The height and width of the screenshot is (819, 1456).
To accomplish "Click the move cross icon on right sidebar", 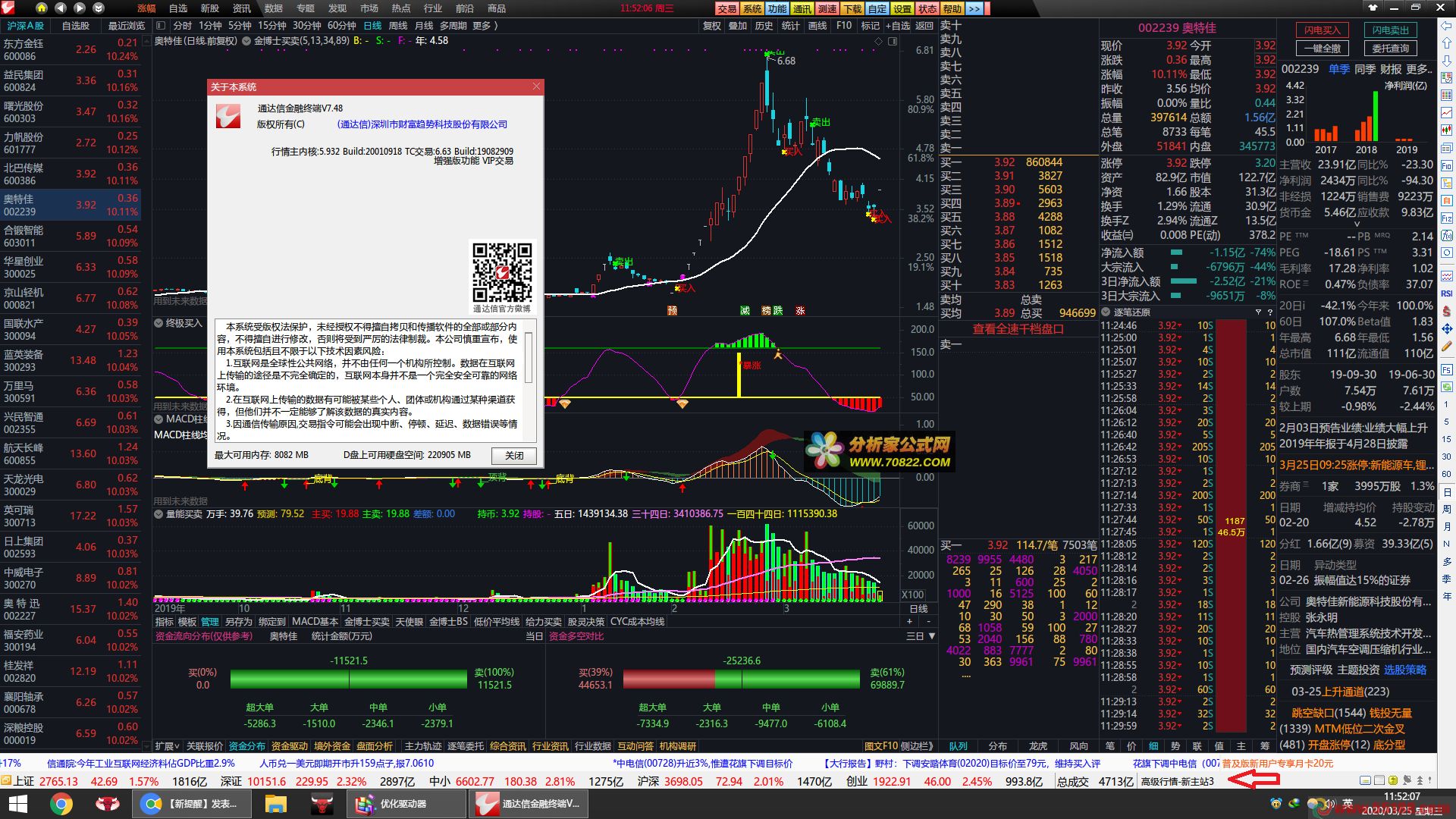I will [x=1446, y=328].
